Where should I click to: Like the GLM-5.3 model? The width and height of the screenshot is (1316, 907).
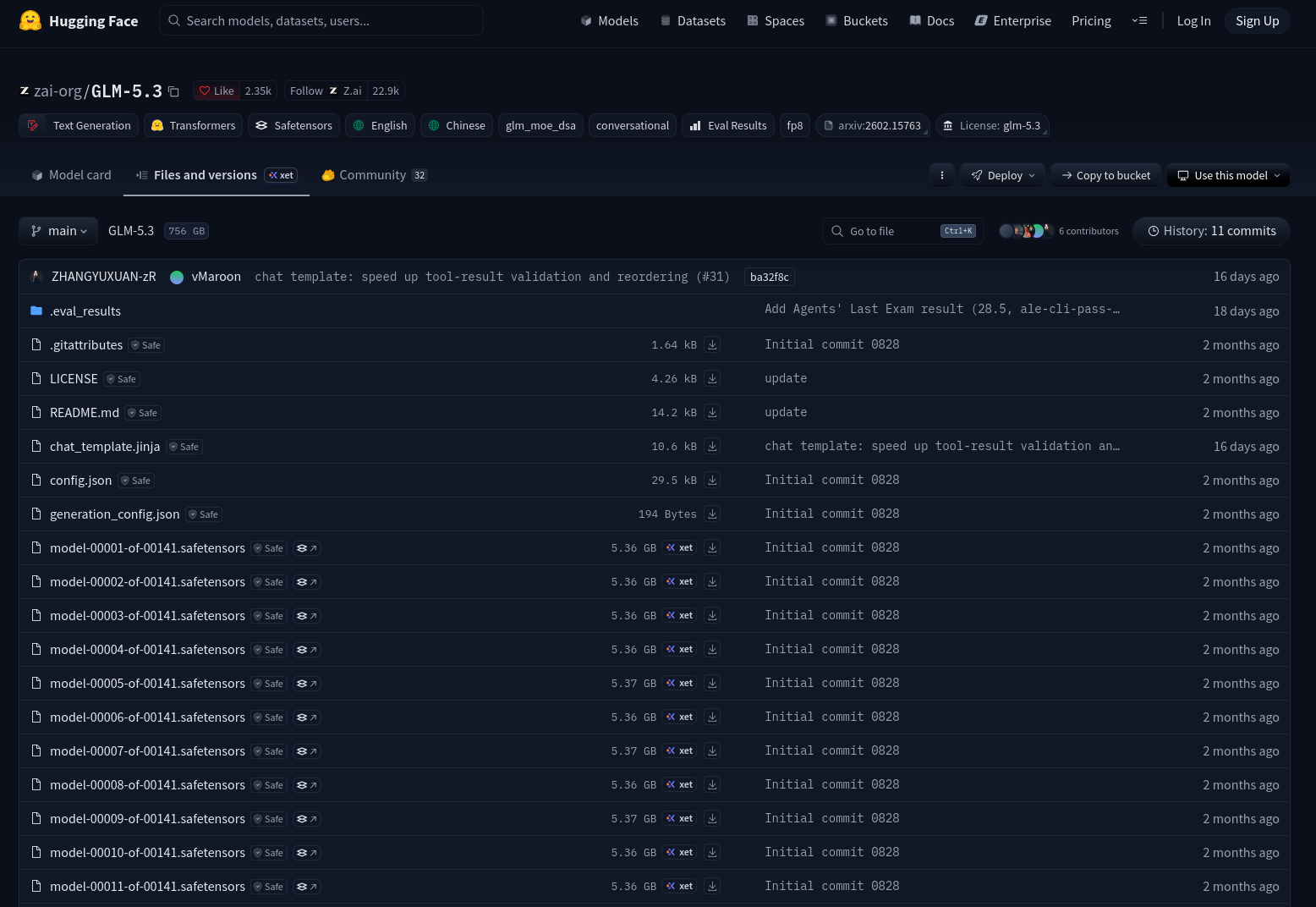point(217,91)
